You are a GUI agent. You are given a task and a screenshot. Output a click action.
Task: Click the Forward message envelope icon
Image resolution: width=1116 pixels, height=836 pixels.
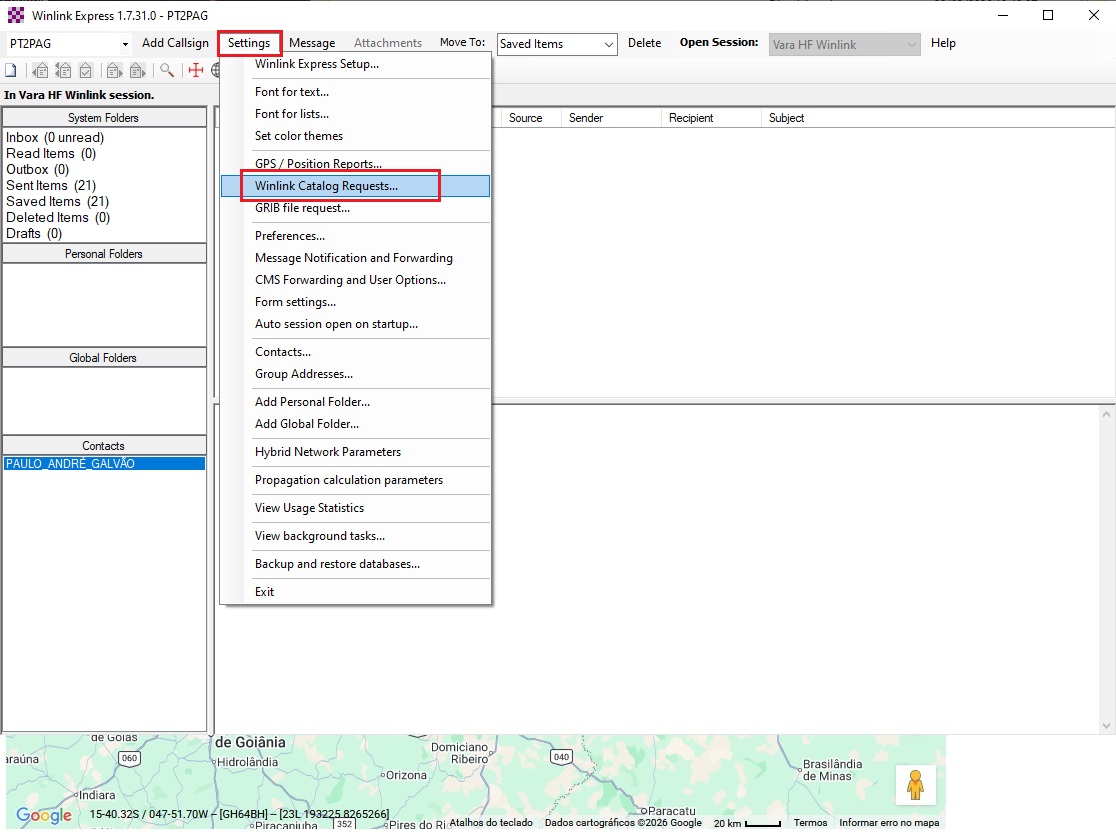114,70
